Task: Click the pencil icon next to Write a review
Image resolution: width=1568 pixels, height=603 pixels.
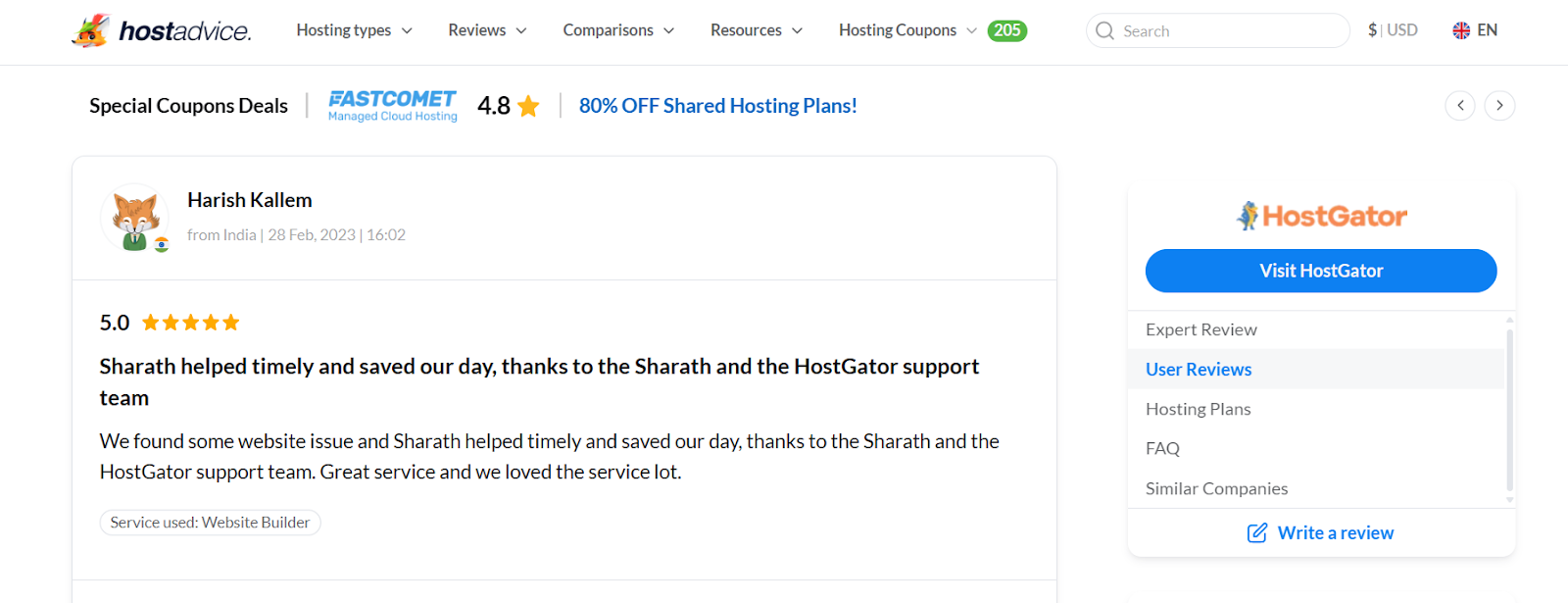Action: [x=1256, y=532]
